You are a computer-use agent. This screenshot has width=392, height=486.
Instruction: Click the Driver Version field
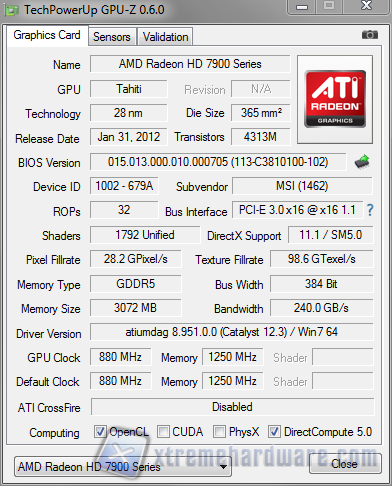tap(232, 332)
